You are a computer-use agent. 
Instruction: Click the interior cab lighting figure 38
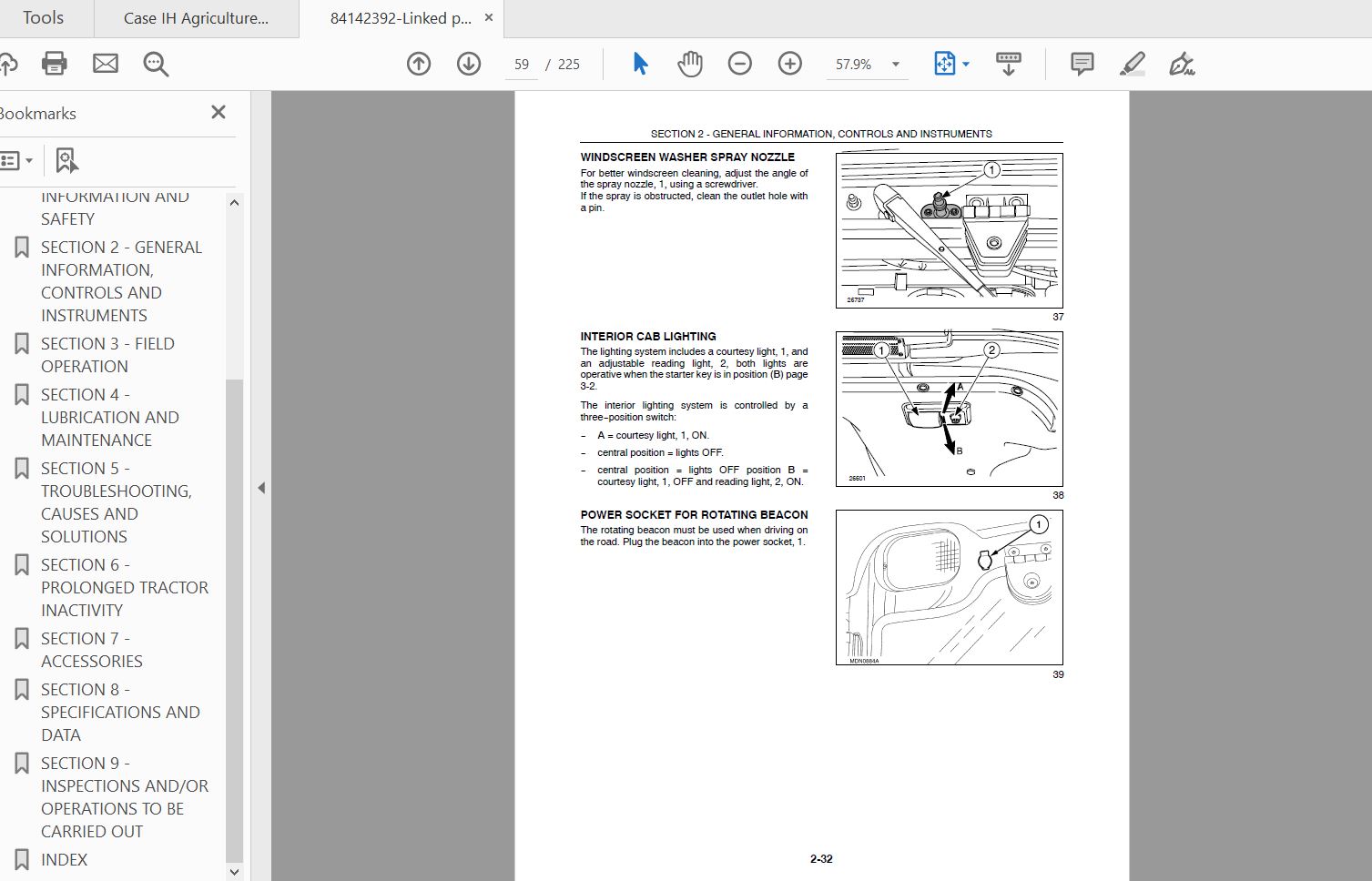[950, 410]
